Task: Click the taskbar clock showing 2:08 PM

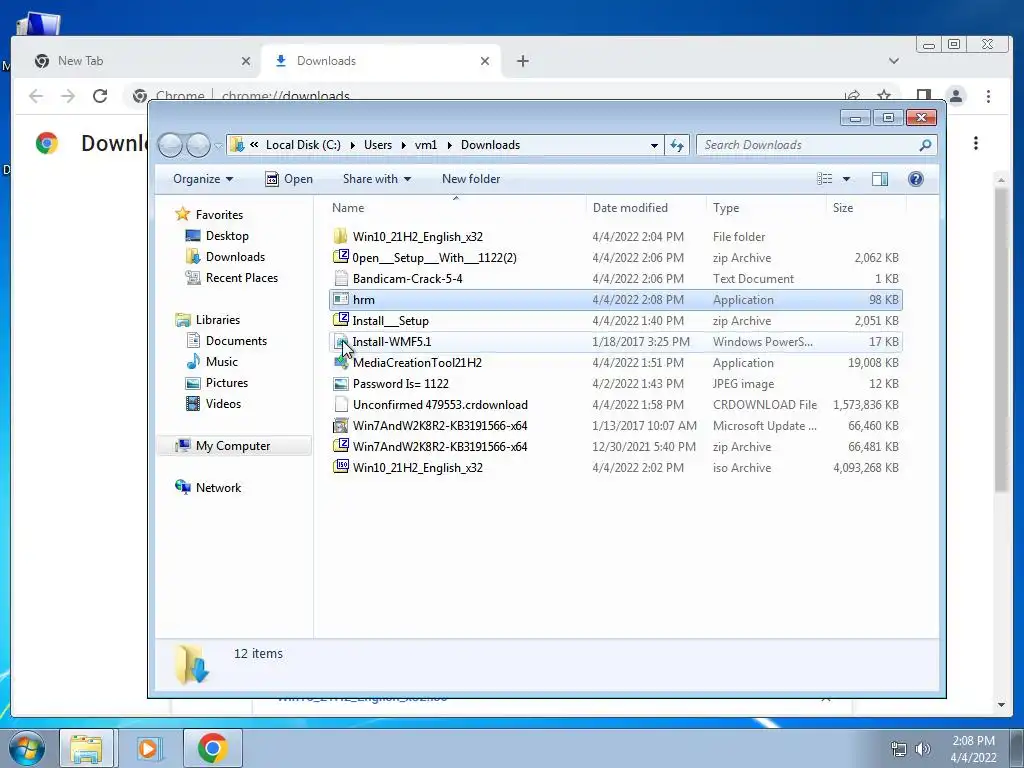Action: 973,741
